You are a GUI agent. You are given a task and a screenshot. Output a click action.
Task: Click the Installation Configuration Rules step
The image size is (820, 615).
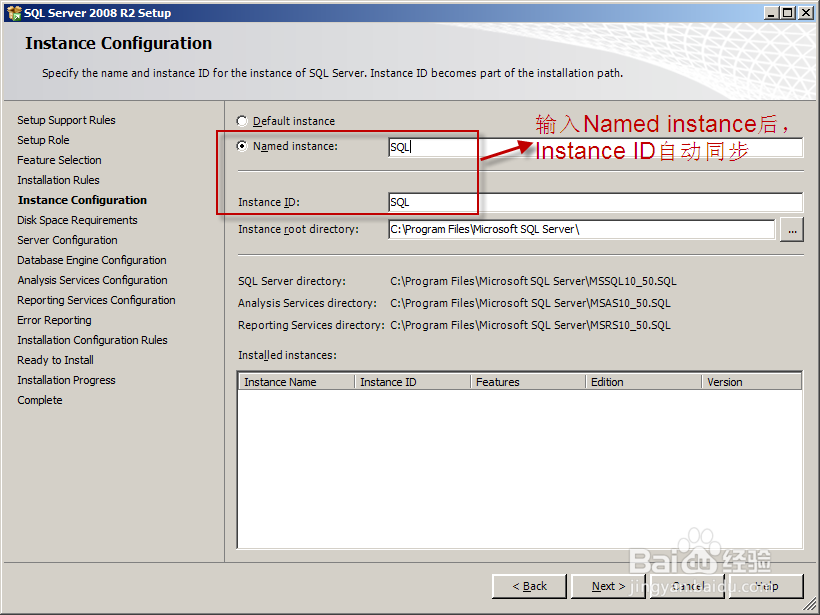tap(92, 340)
